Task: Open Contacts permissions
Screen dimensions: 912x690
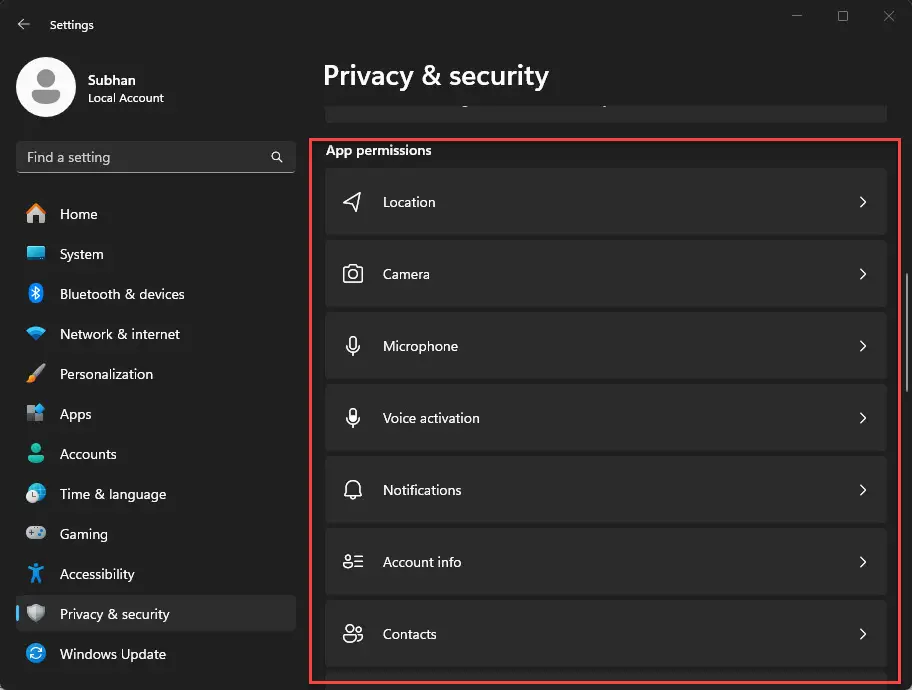Action: 605,634
